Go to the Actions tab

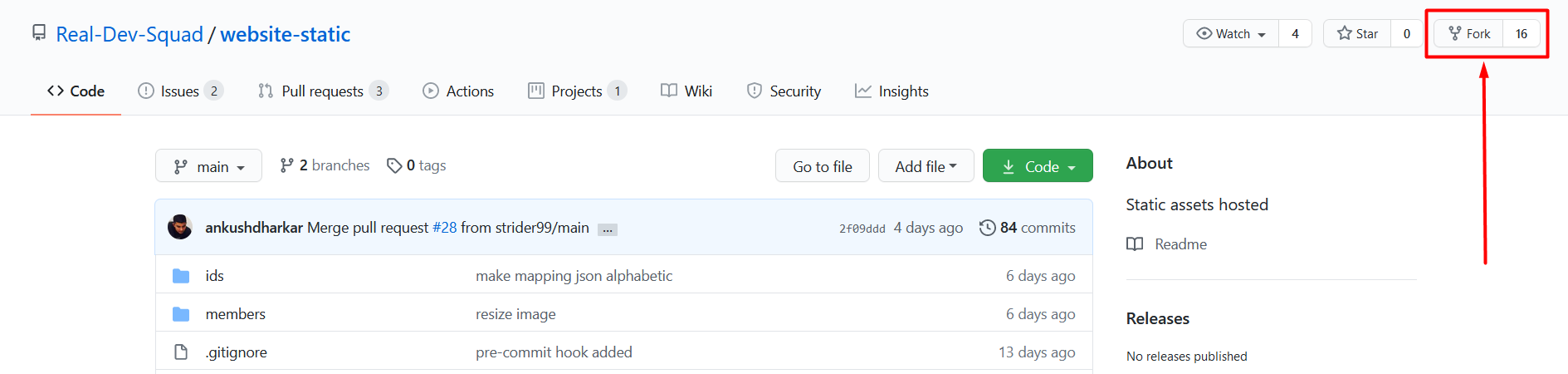click(458, 91)
